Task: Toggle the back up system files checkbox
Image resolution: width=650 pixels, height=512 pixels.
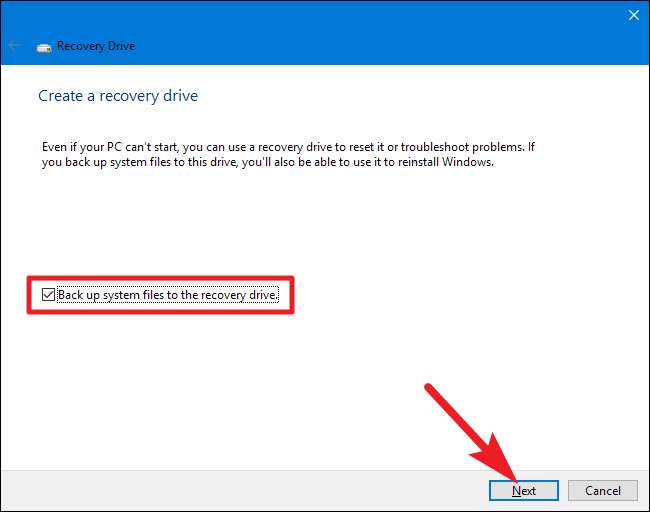Action: 48,295
